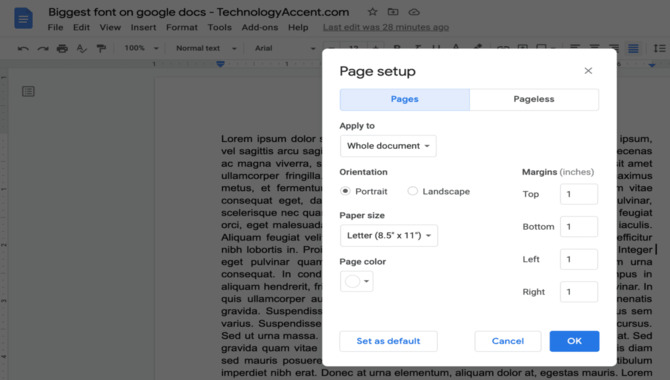Viewport: 670px width, 380px height.
Task: Run spelling and grammar check
Action: [82, 48]
